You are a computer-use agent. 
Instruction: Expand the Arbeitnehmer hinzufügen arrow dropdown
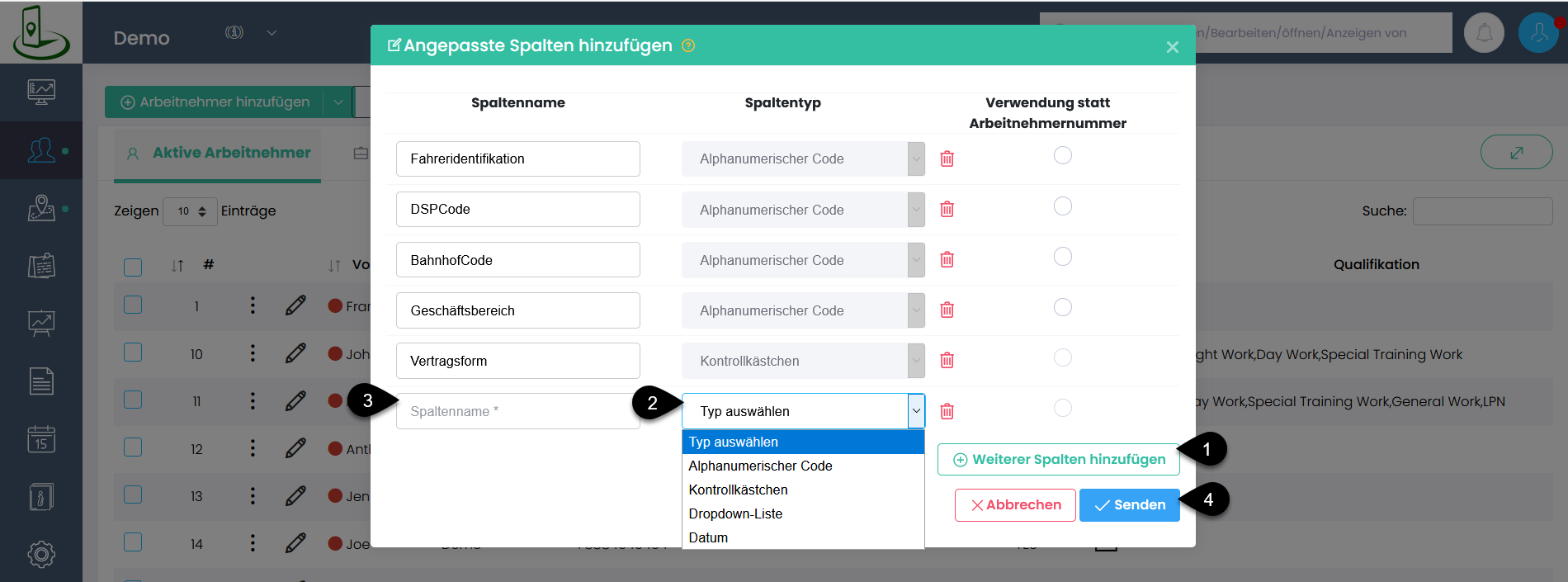pos(338,102)
